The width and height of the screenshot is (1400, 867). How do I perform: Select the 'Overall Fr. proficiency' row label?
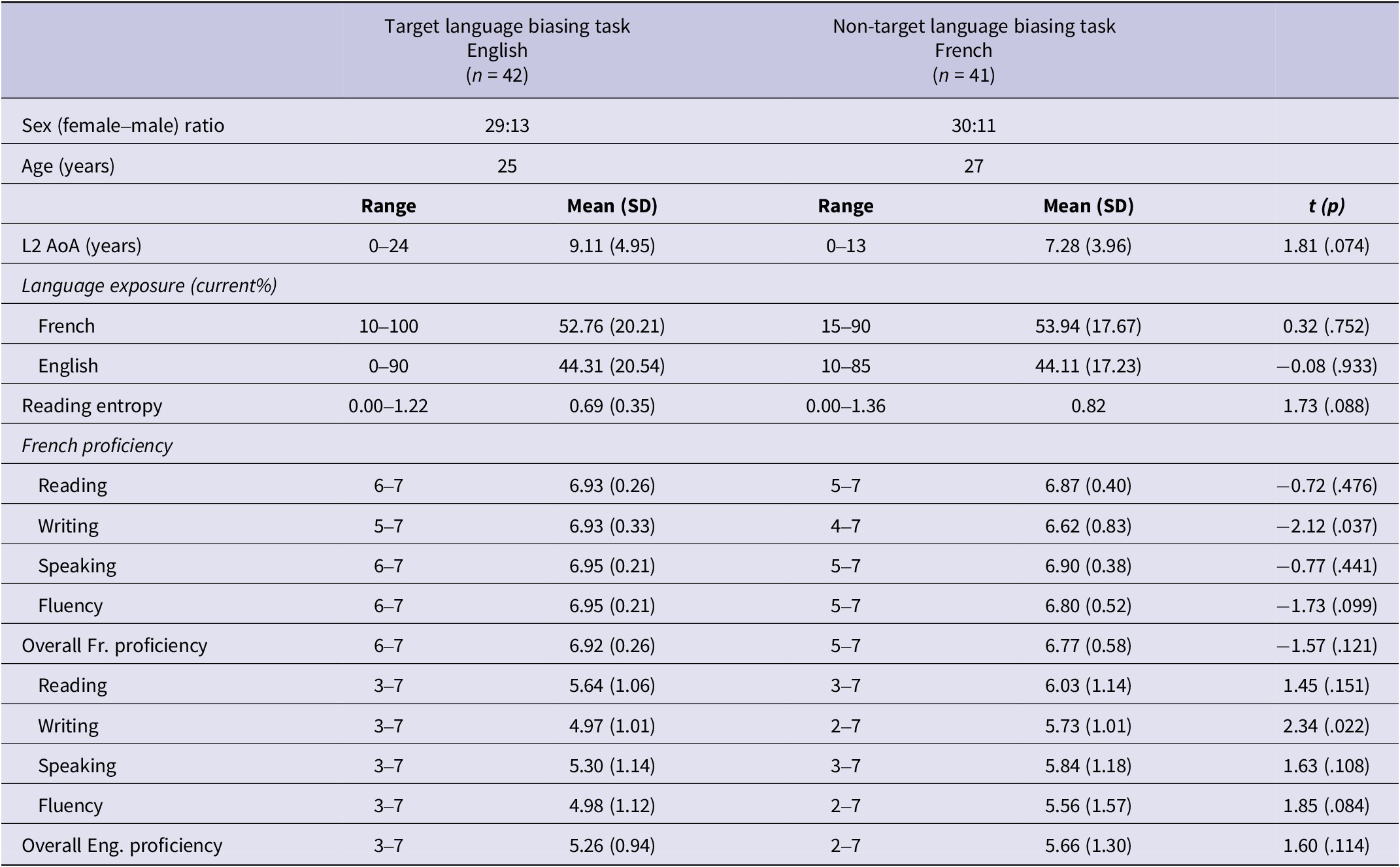click(114, 646)
